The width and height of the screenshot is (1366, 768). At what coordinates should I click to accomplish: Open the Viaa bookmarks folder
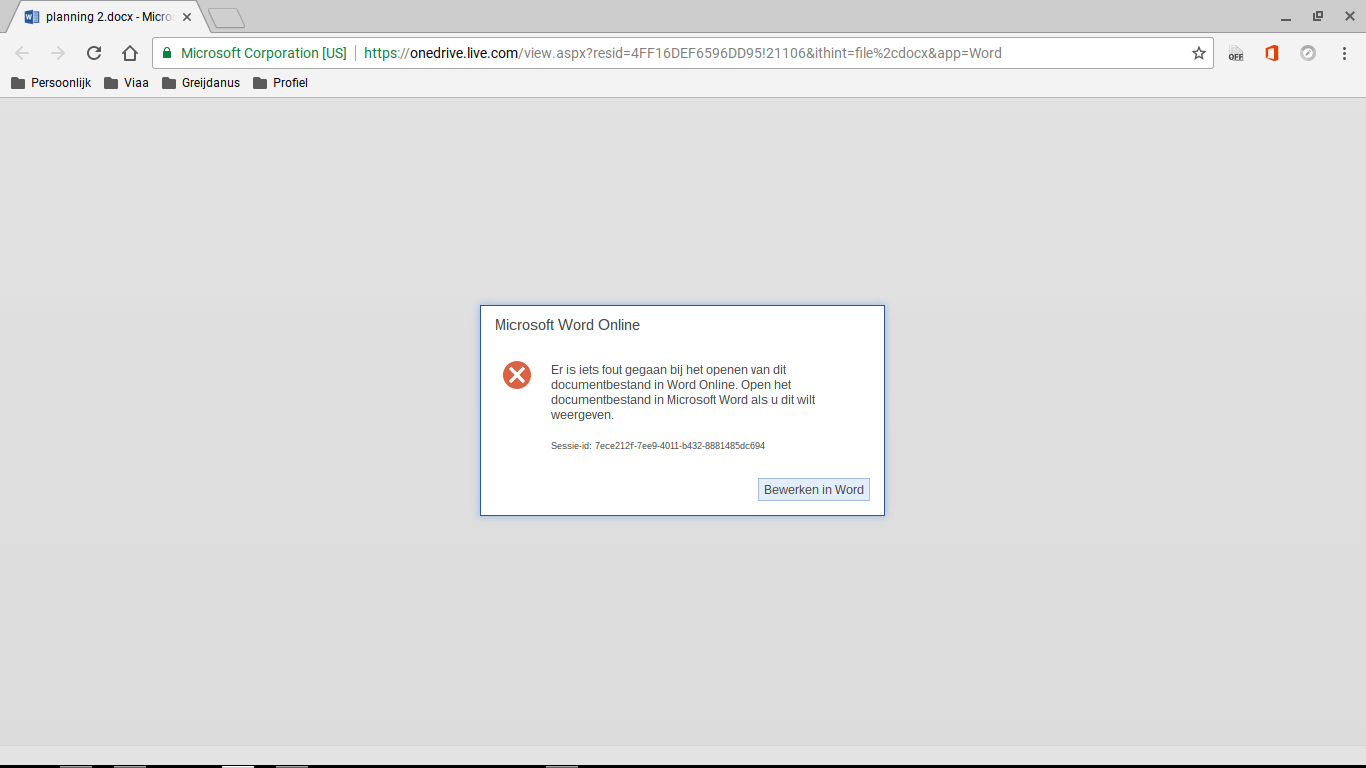point(127,83)
